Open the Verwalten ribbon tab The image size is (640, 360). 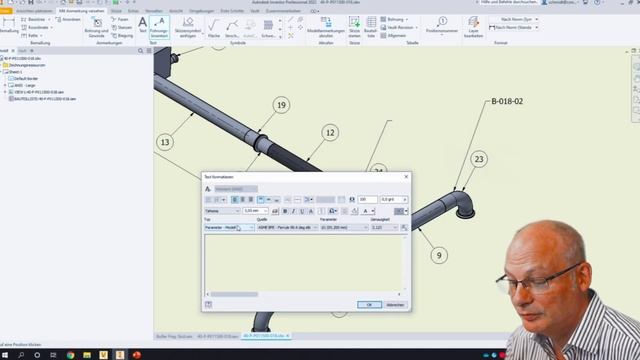[154, 11]
